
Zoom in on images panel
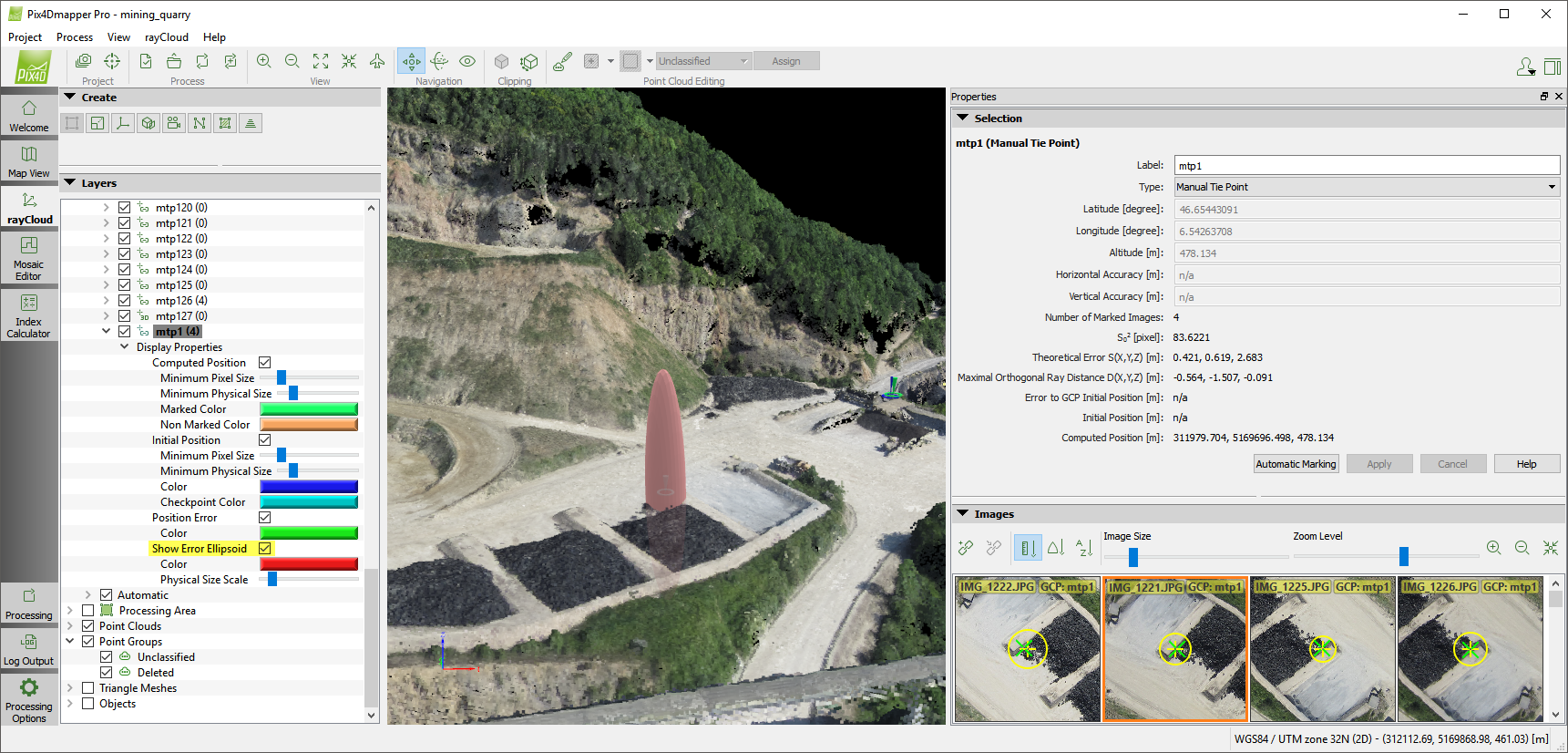pos(1493,548)
